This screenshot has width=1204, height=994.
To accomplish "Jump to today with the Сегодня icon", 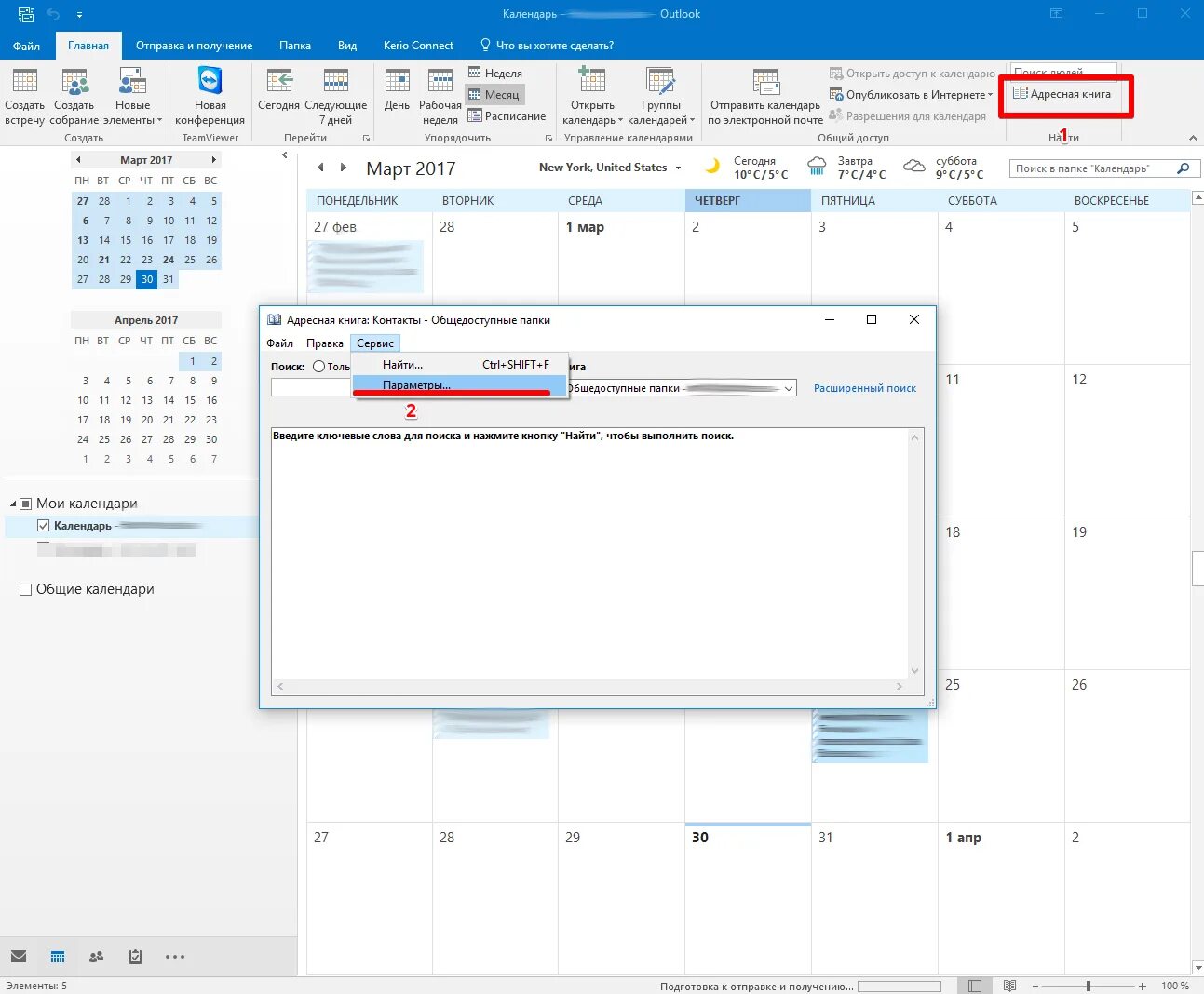I will [278, 89].
